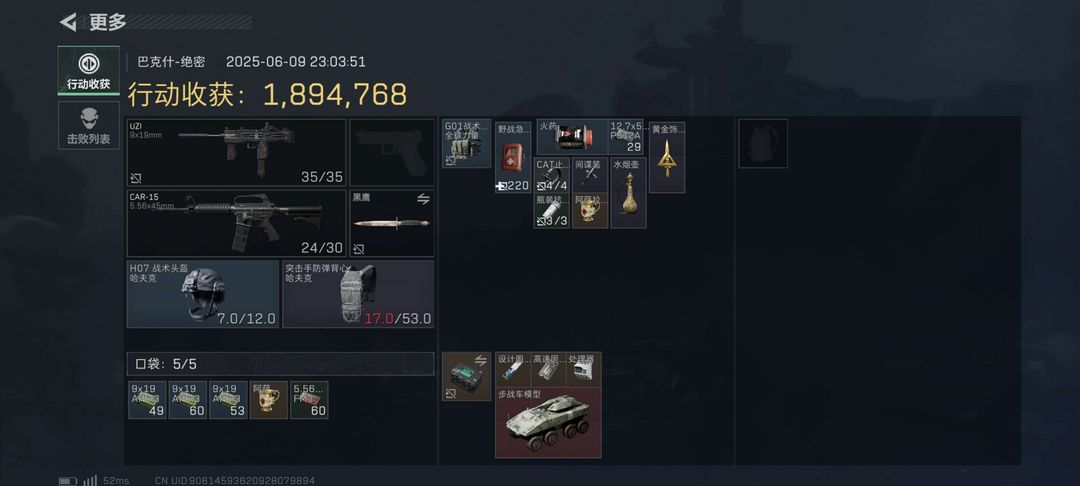The height and width of the screenshot is (486, 1080).
Task: Open the H07 战术头盔 helmet item
Action: click(x=203, y=293)
